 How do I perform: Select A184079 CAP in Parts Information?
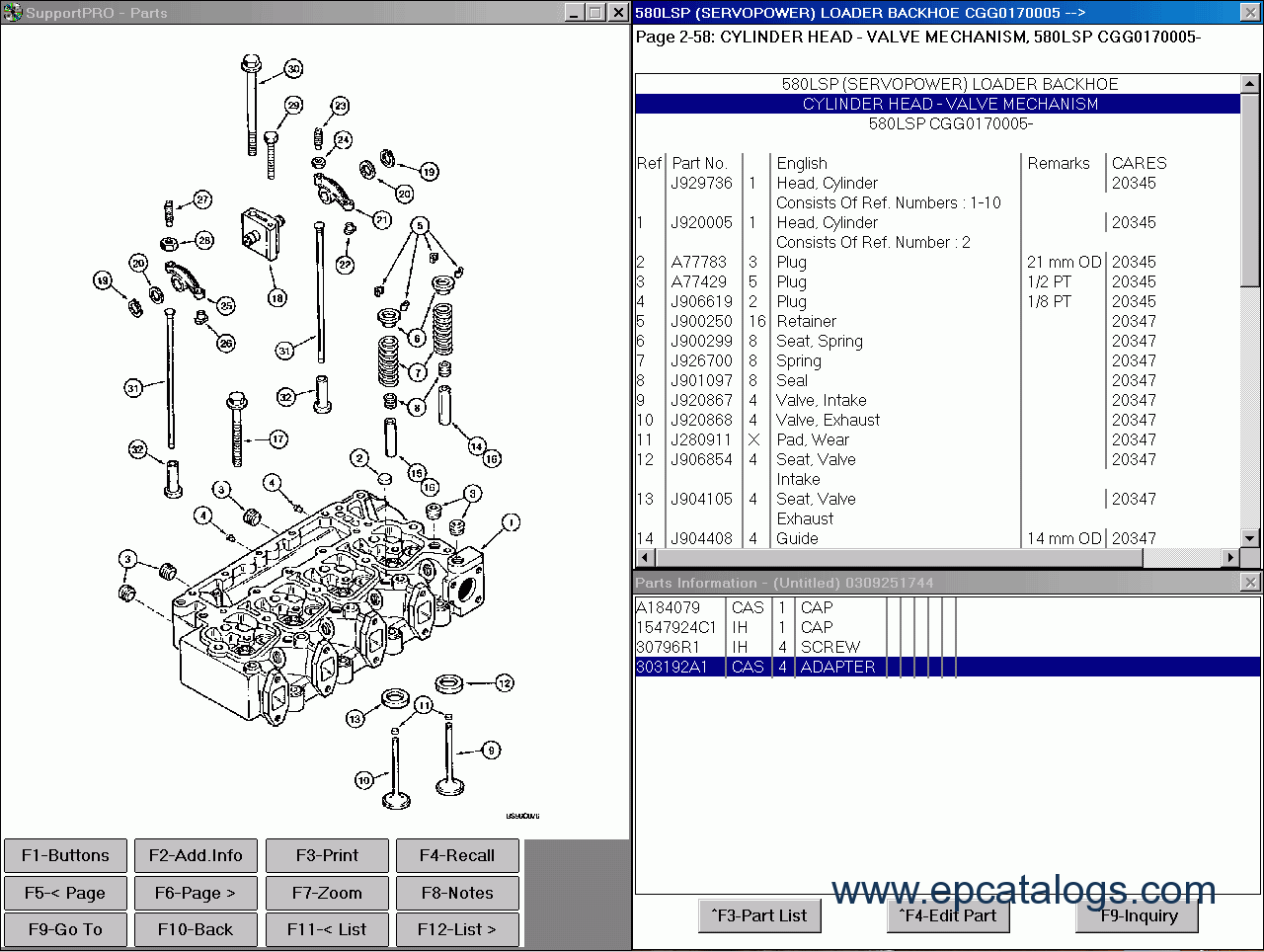coord(947,607)
